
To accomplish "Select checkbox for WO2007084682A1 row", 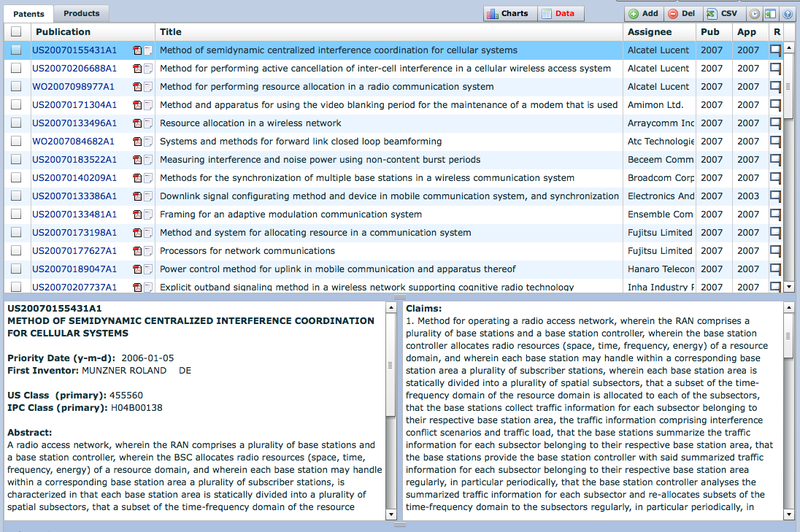I will pos(15,142).
